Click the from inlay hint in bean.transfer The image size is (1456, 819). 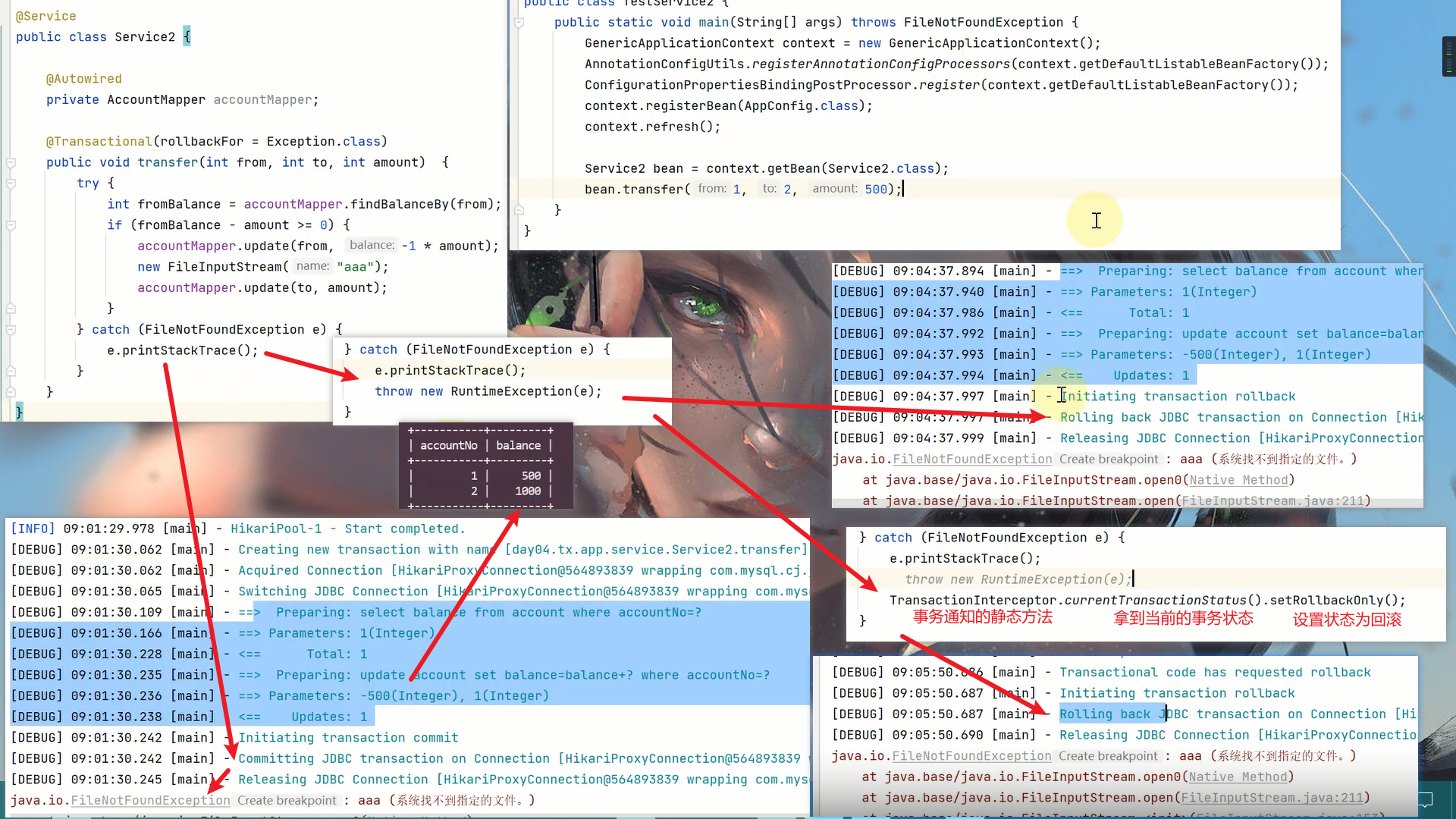pos(711,189)
